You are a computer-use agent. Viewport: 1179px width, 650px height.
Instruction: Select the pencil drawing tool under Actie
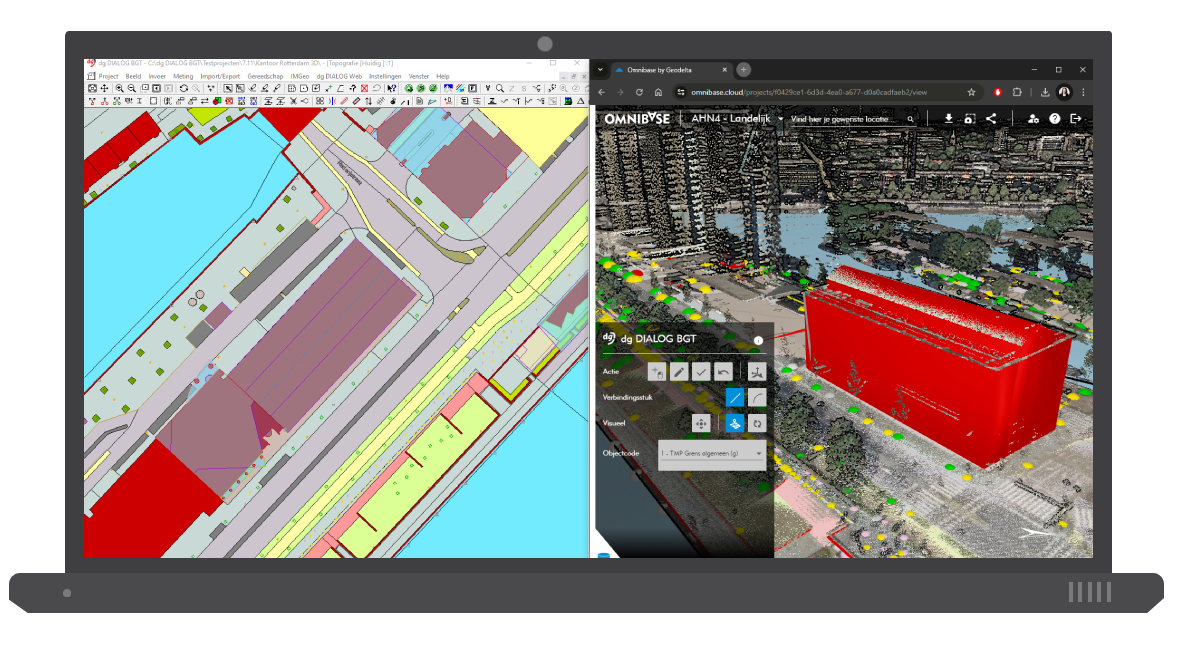(679, 371)
